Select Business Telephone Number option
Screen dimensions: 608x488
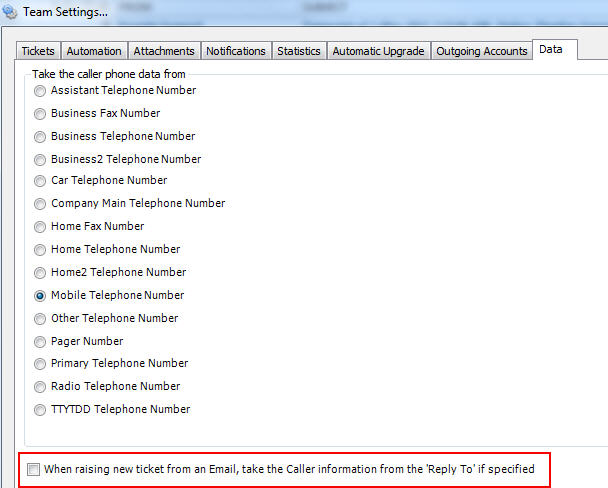[x=40, y=137]
